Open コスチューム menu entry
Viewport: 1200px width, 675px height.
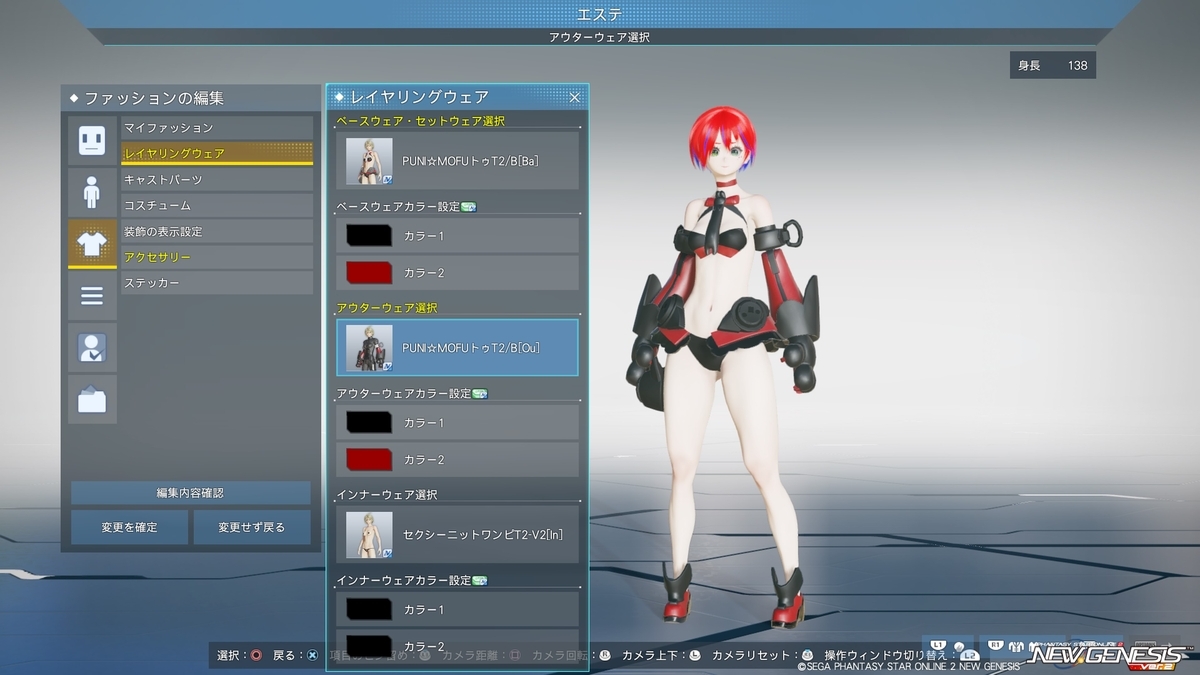(x=217, y=206)
